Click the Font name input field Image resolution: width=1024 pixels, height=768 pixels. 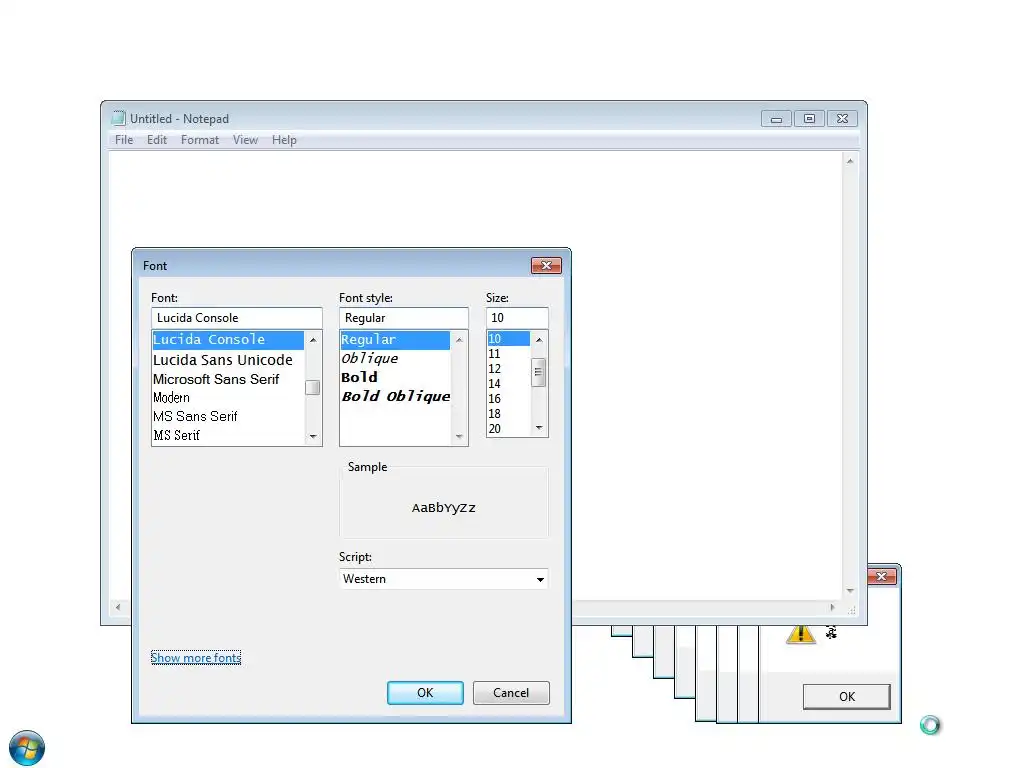[x=237, y=318]
